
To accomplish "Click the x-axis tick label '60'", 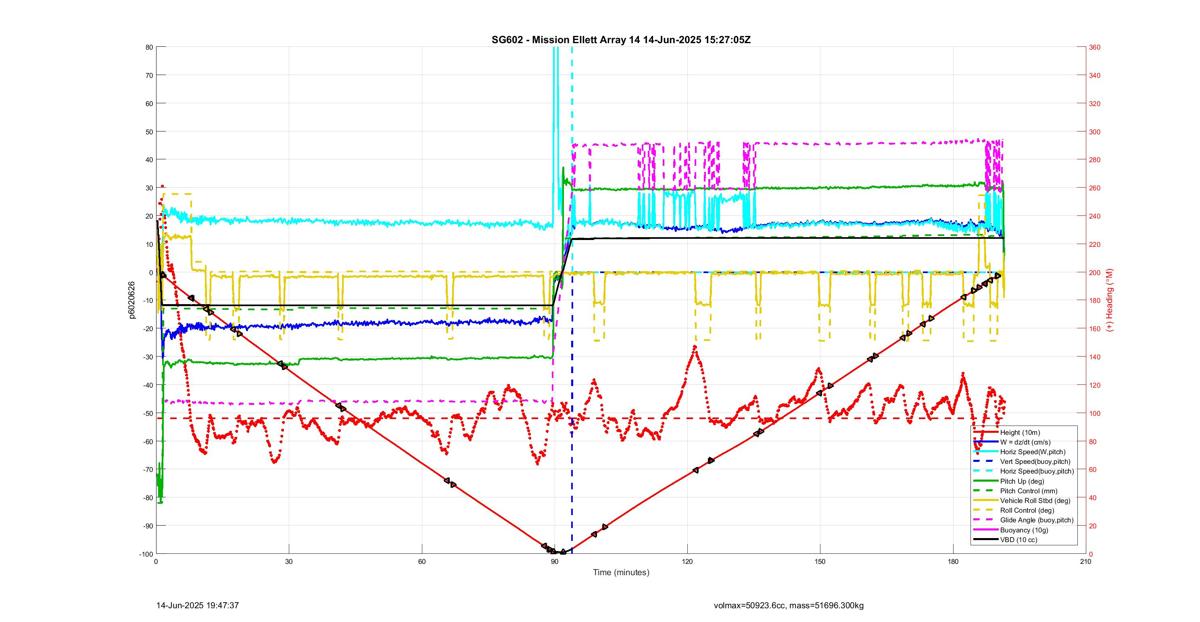I will coord(422,561).
